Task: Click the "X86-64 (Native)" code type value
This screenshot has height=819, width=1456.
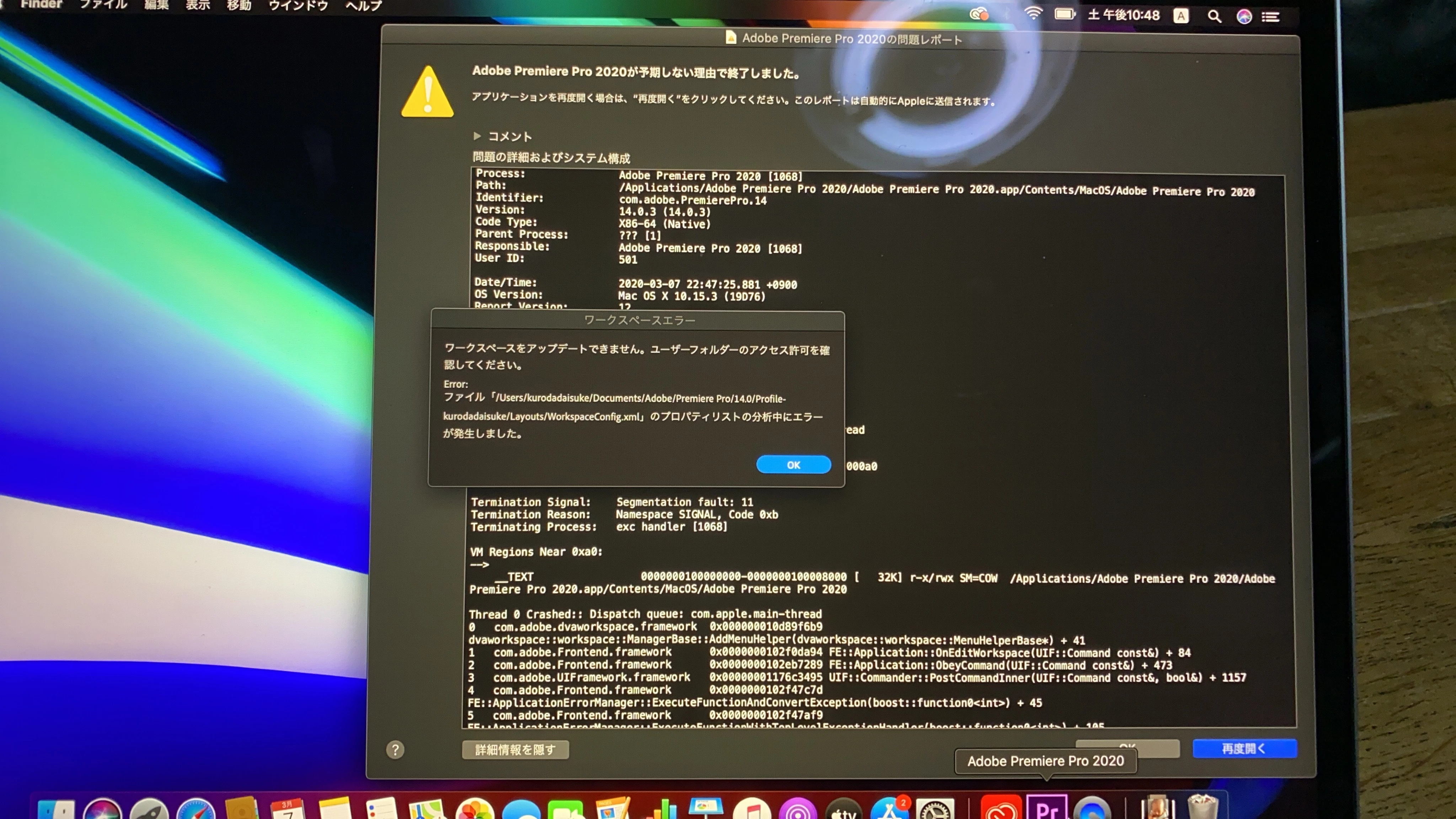Action: tap(665, 224)
